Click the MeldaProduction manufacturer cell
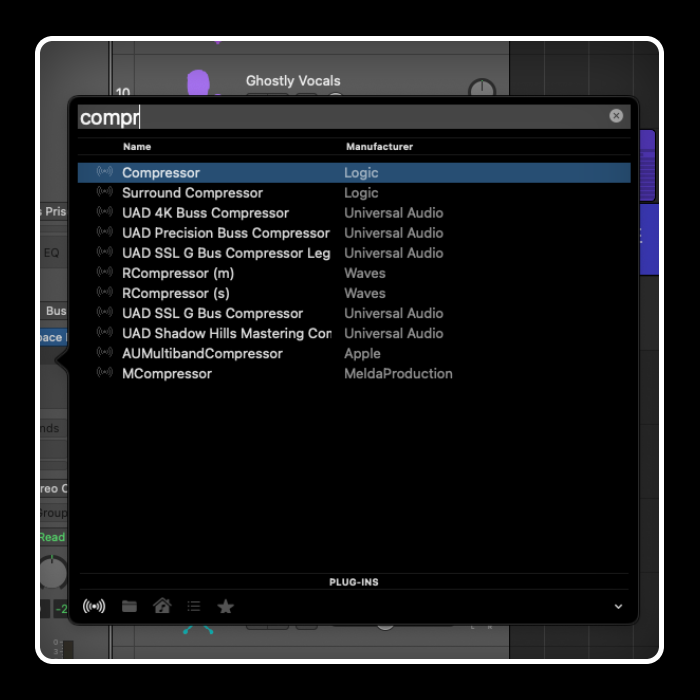 398,374
